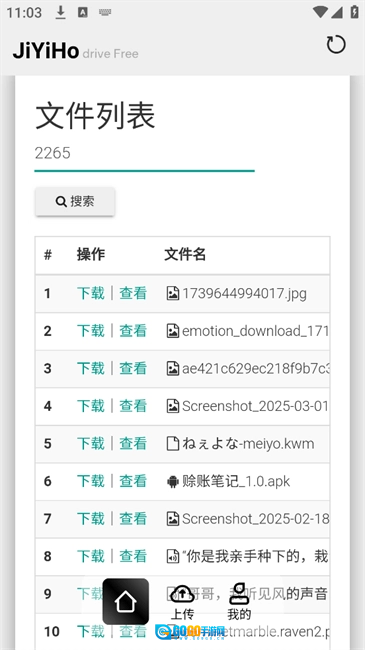Click the audio file icon in row 8
Screen dimensions: 365x650
[173, 556]
